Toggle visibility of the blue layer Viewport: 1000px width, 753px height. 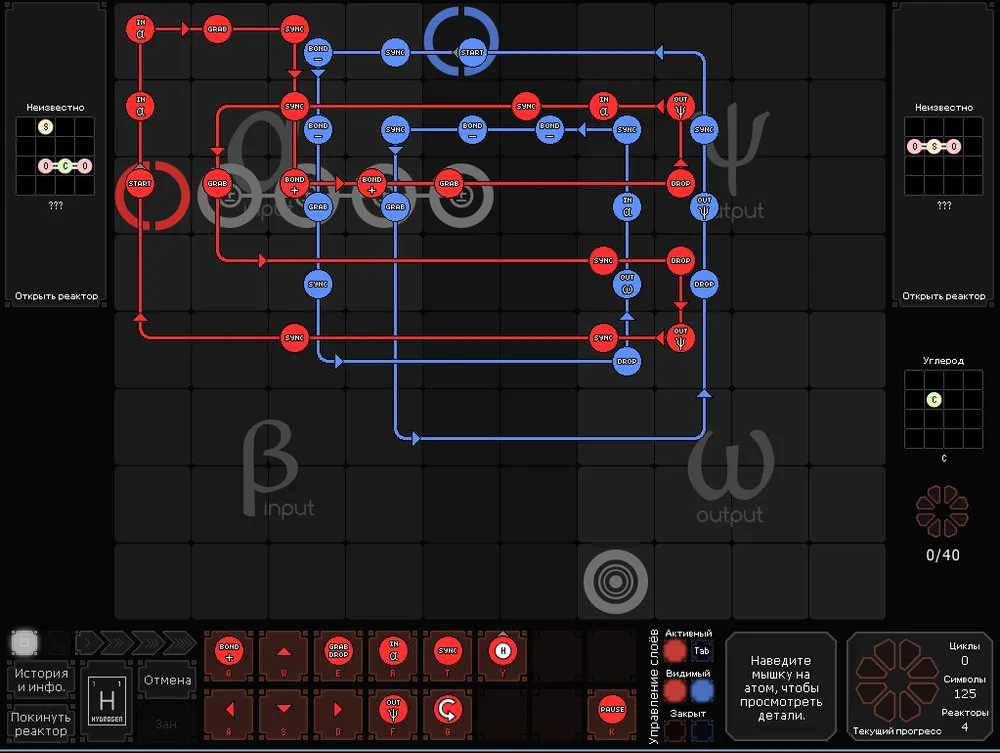(x=702, y=691)
